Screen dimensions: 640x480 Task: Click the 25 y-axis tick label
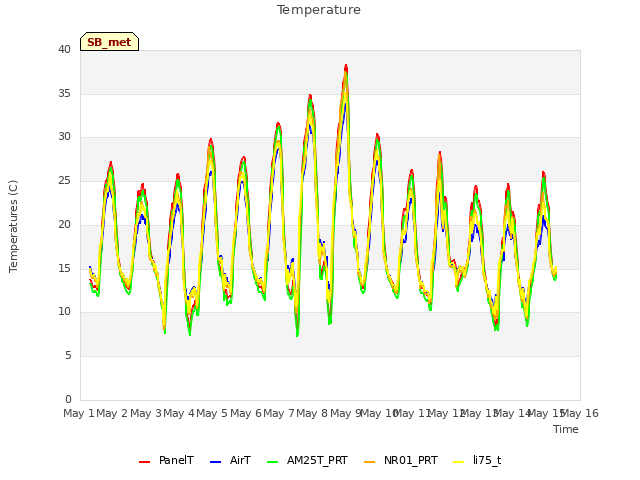[x=64, y=180]
